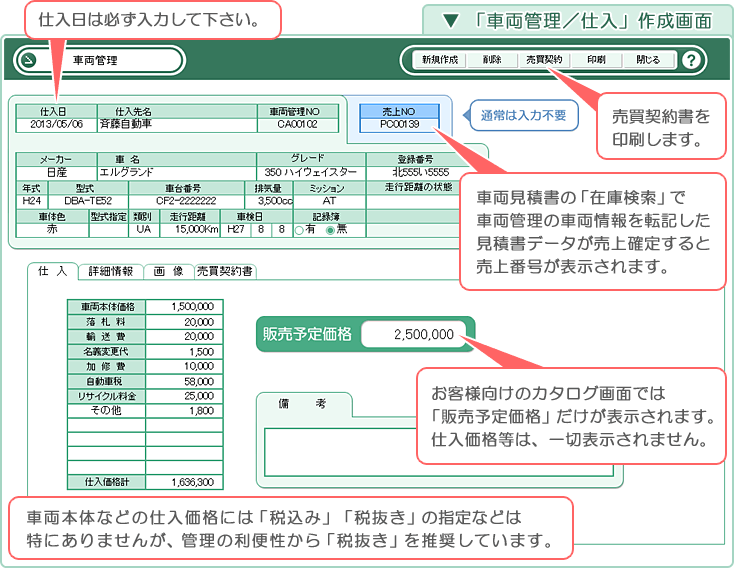Select the 仕入 tab

click(52, 271)
